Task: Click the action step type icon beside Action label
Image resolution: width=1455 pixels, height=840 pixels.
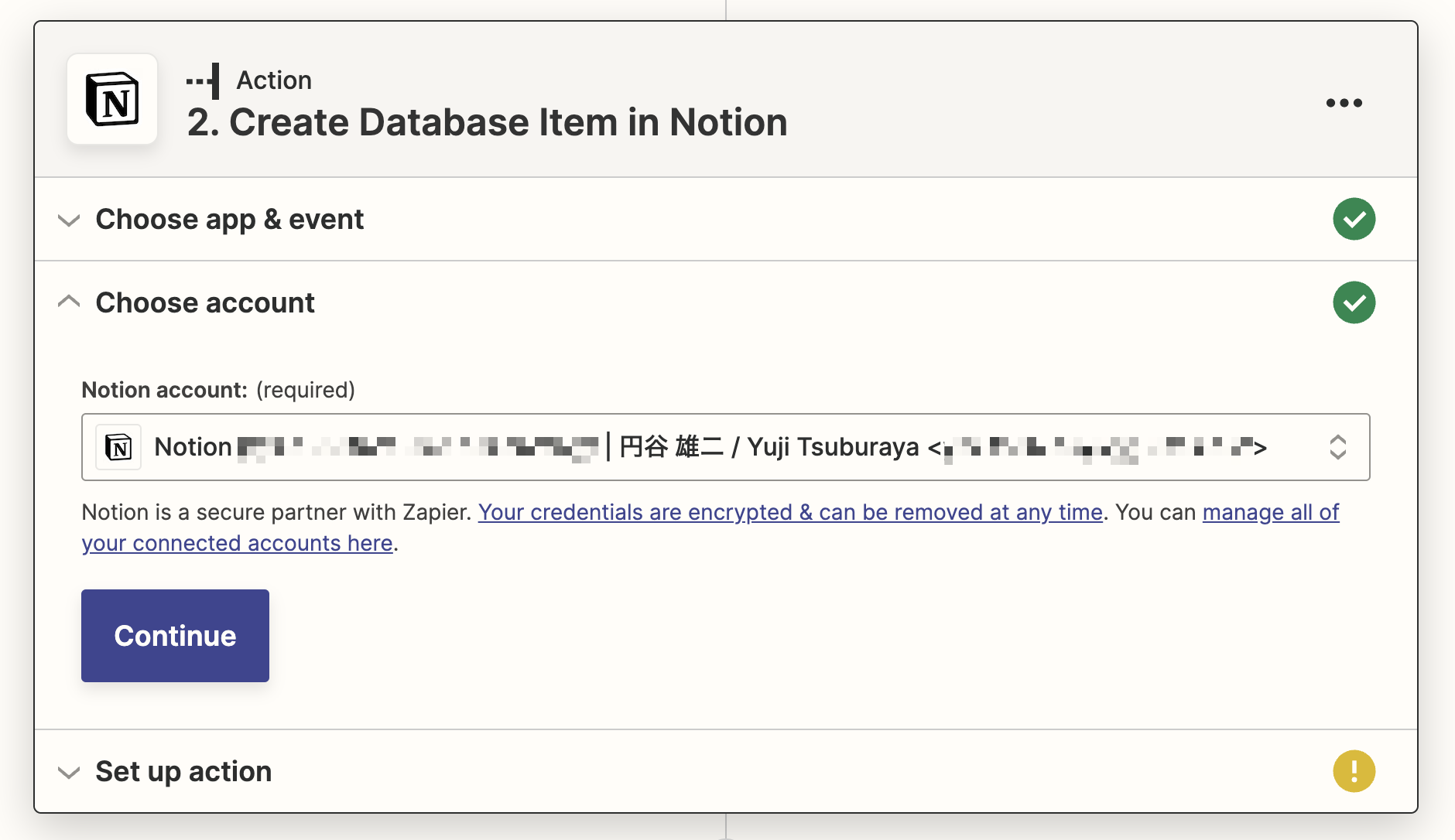Action: (x=203, y=81)
